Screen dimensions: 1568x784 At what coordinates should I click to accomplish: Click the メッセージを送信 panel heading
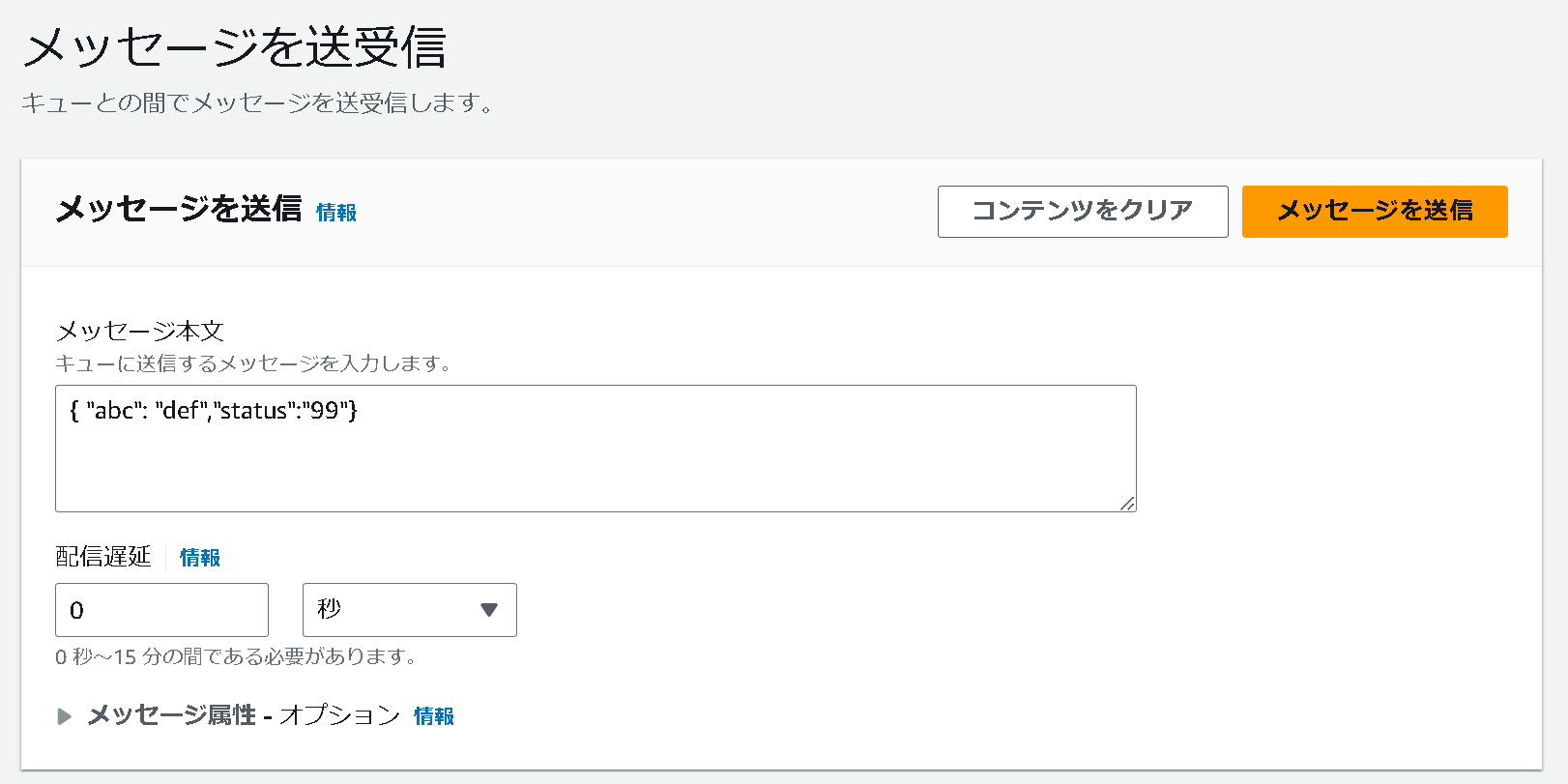(179, 209)
